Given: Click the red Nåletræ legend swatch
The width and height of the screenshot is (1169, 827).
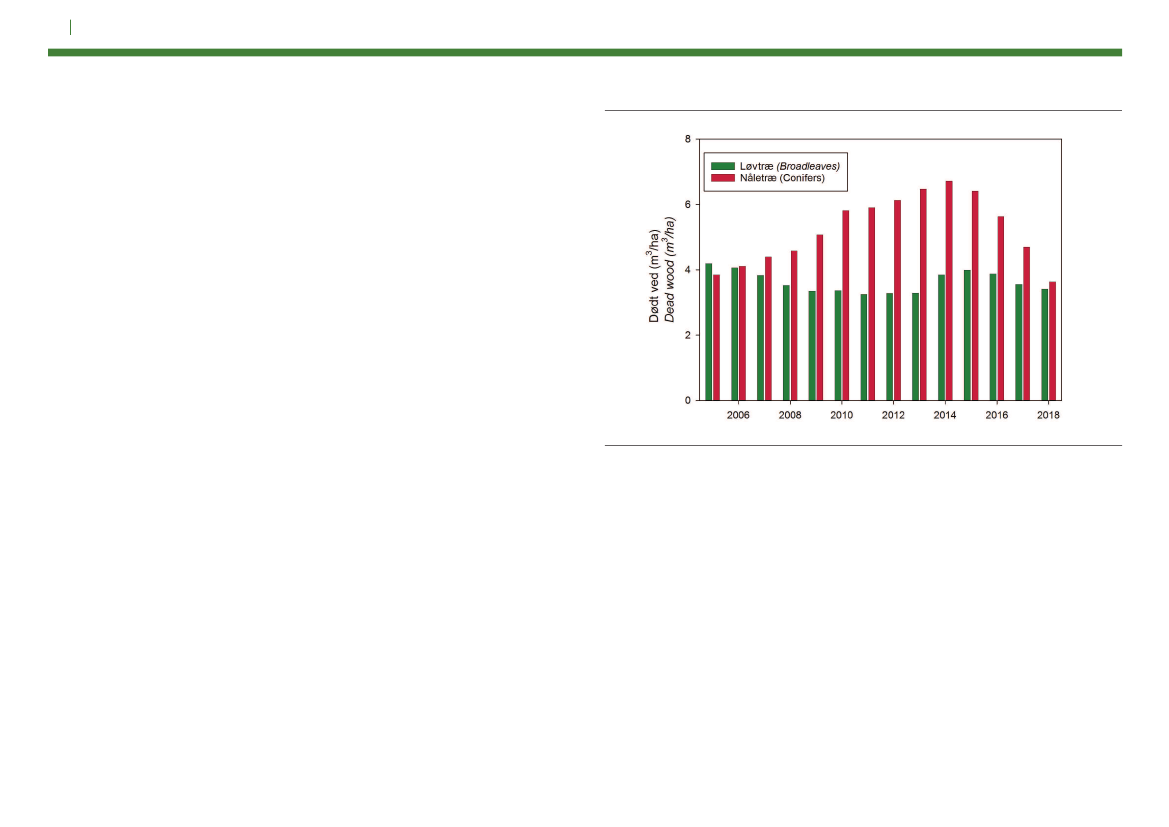Looking at the screenshot, I should (722, 178).
